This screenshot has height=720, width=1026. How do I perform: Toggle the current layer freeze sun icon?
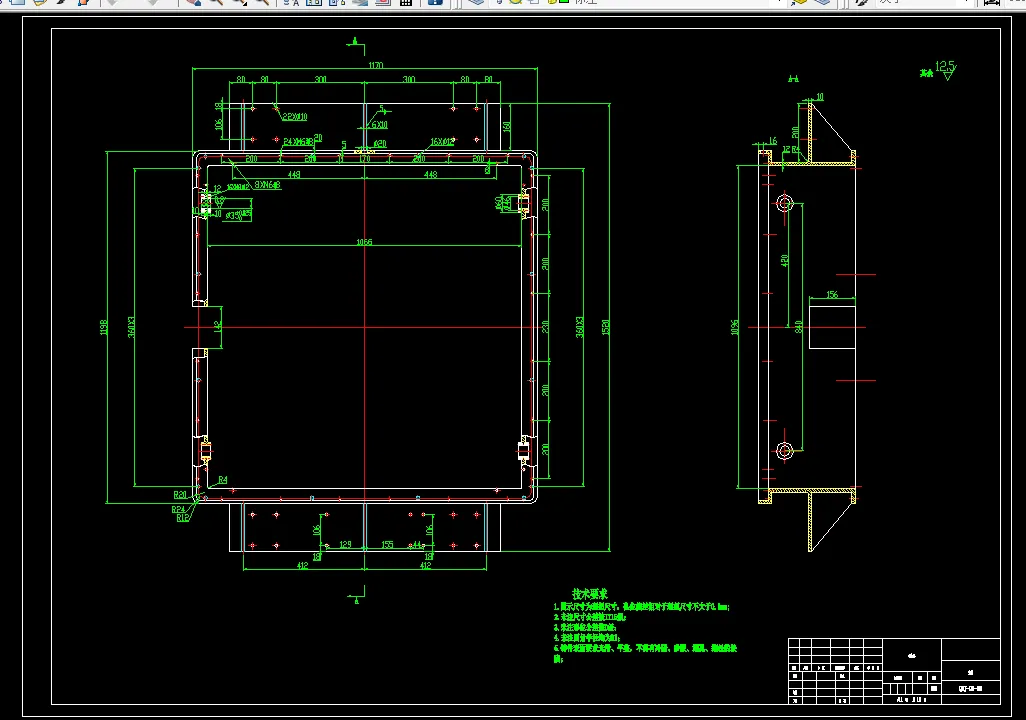(516, 3)
